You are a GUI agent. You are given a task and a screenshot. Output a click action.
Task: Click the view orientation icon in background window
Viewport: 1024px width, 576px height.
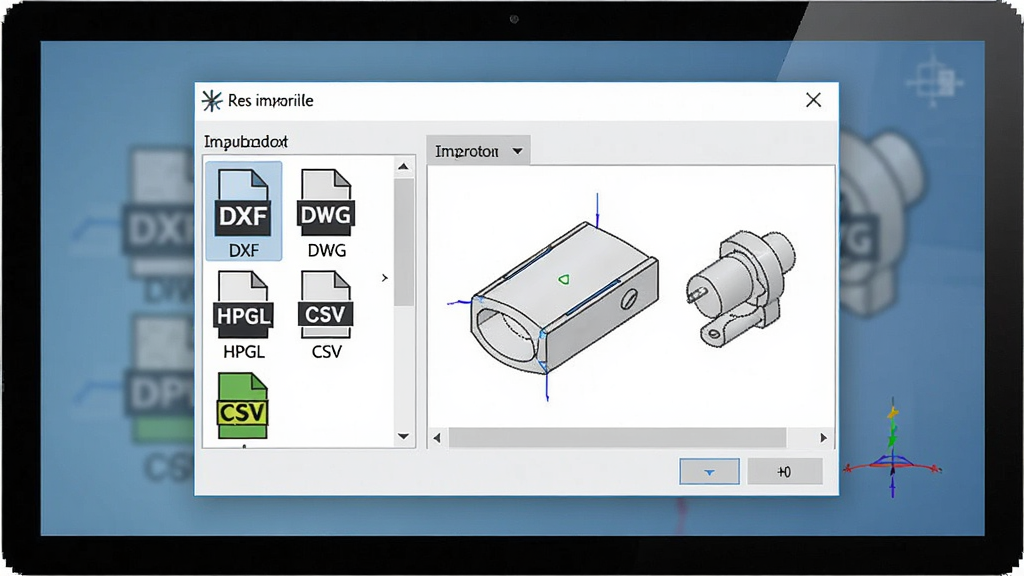click(x=935, y=82)
